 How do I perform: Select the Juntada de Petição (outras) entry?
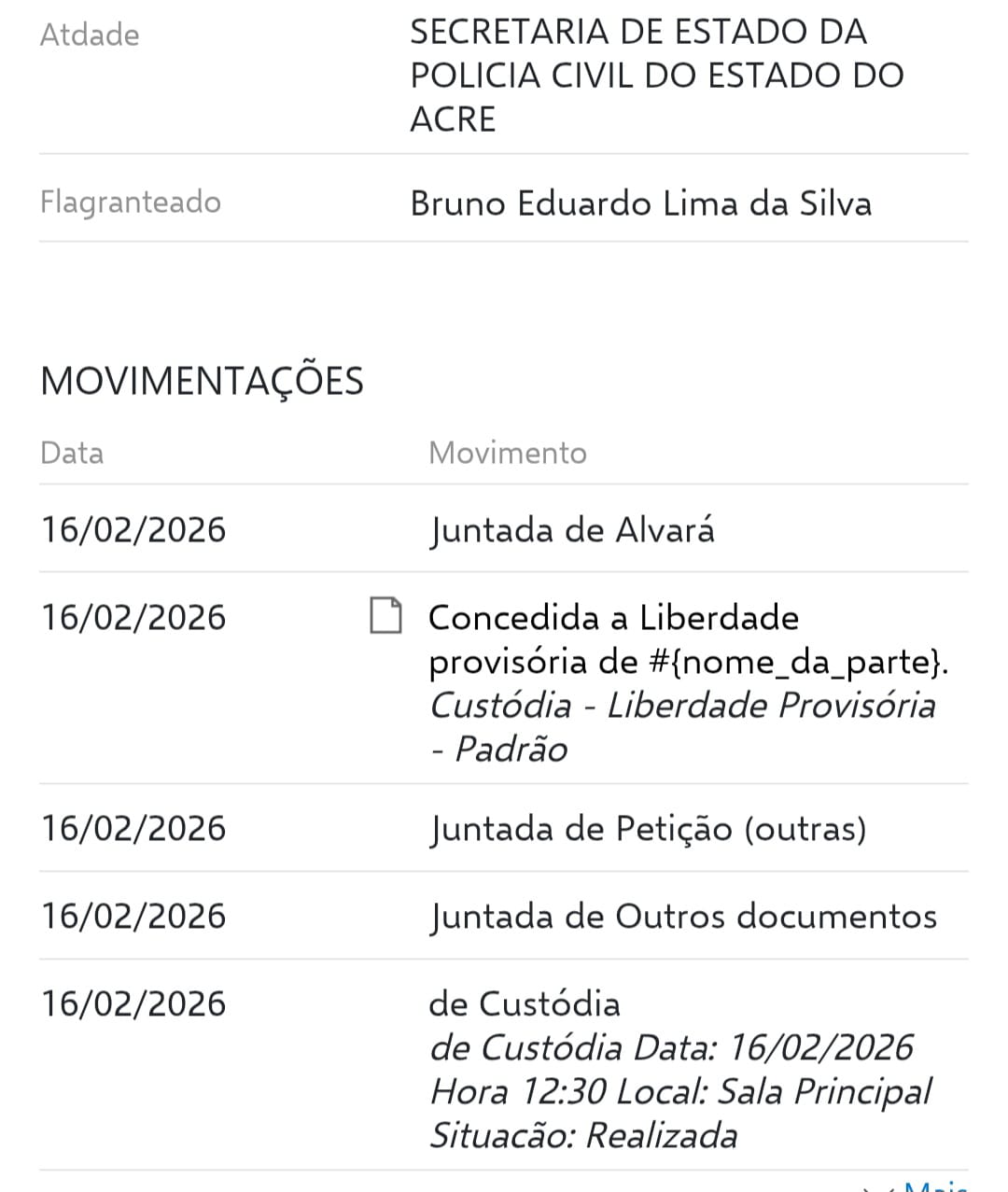[x=647, y=829]
